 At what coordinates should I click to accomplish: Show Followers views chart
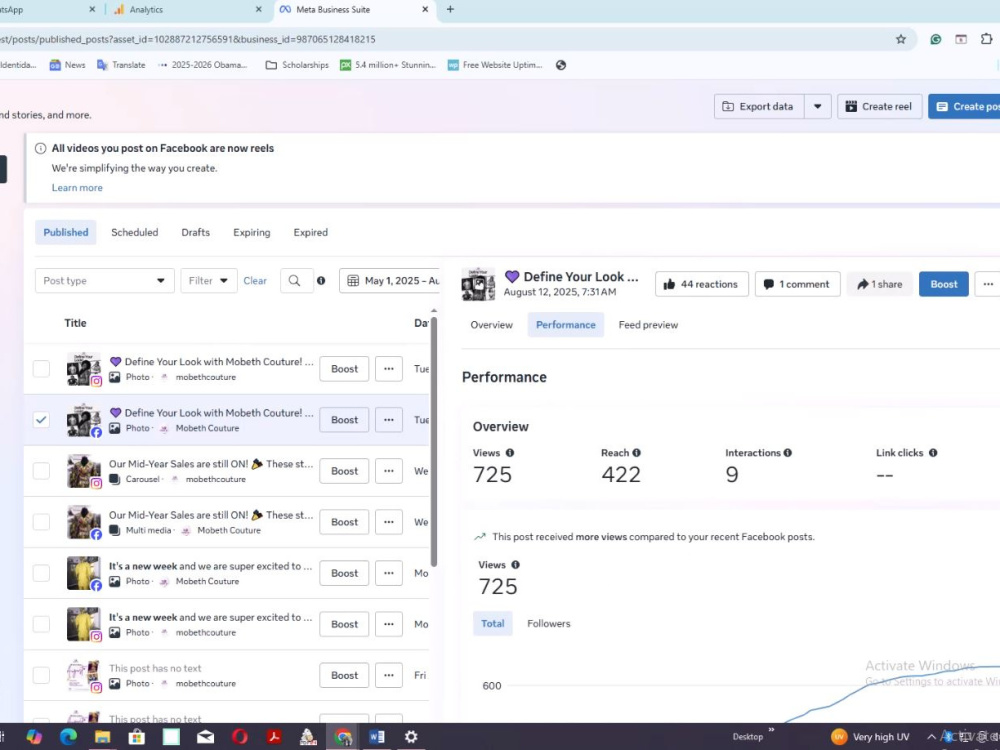click(x=548, y=624)
